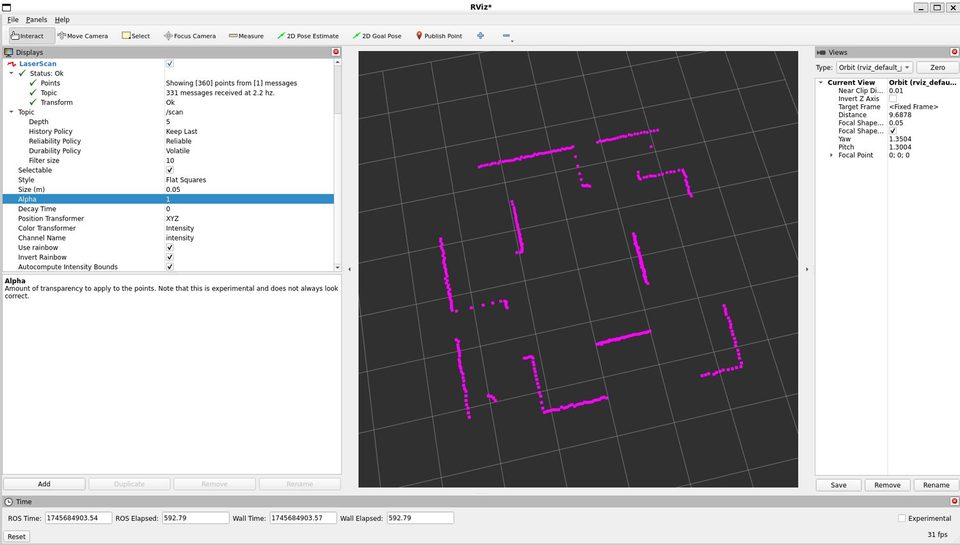Choose the Select tool
The width and height of the screenshot is (960, 545).
136,36
